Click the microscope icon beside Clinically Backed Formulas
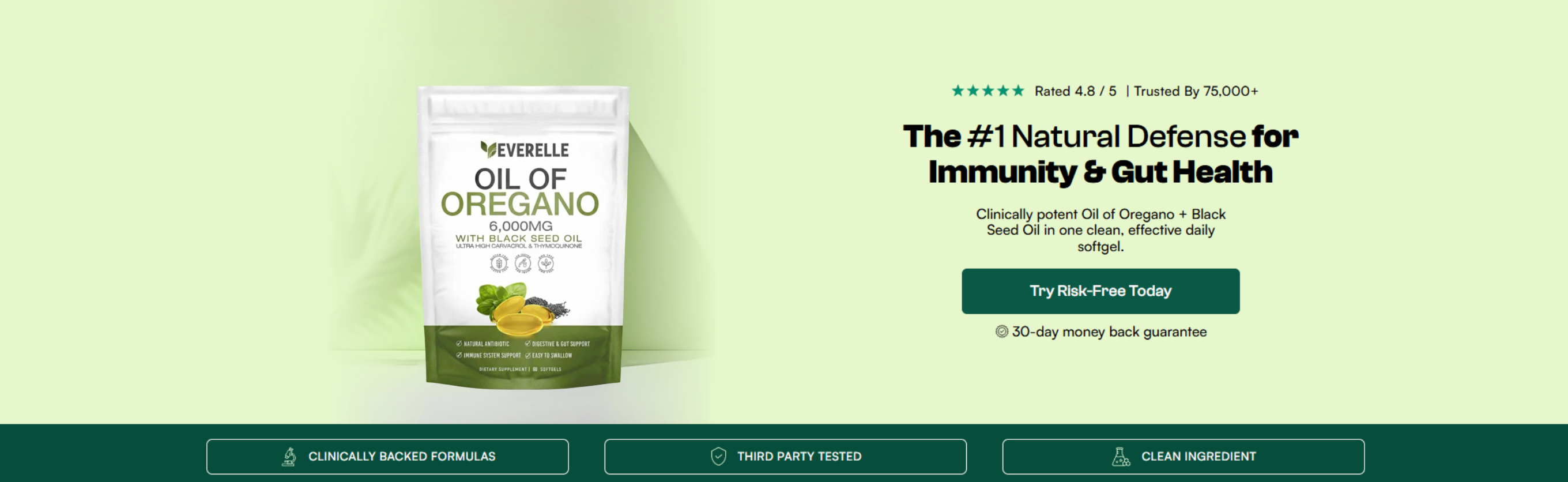The height and width of the screenshot is (482, 1568). [289, 457]
